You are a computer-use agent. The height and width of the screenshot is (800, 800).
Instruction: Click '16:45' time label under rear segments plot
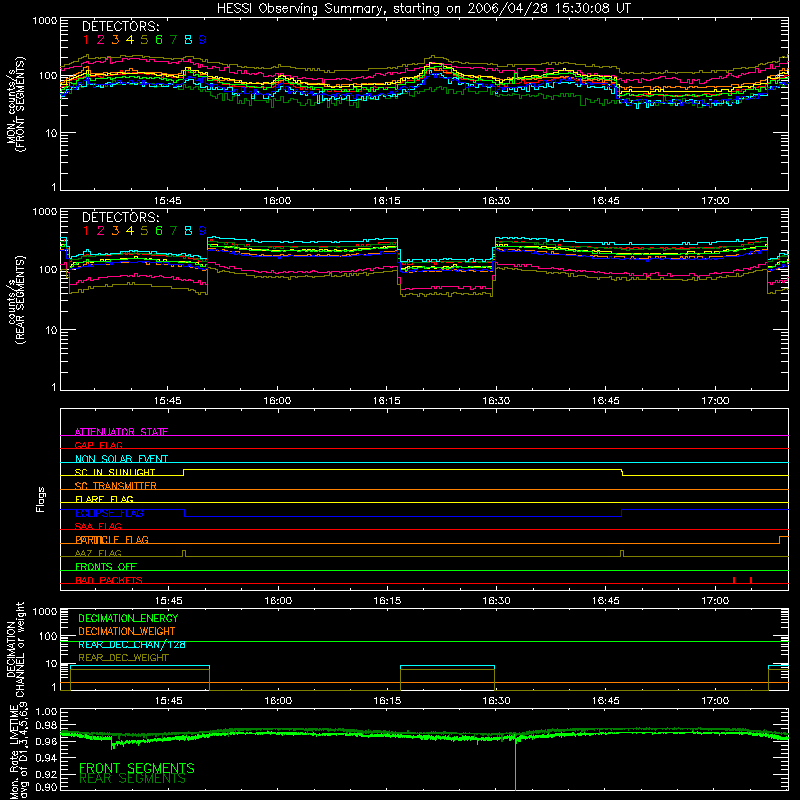click(606, 401)
